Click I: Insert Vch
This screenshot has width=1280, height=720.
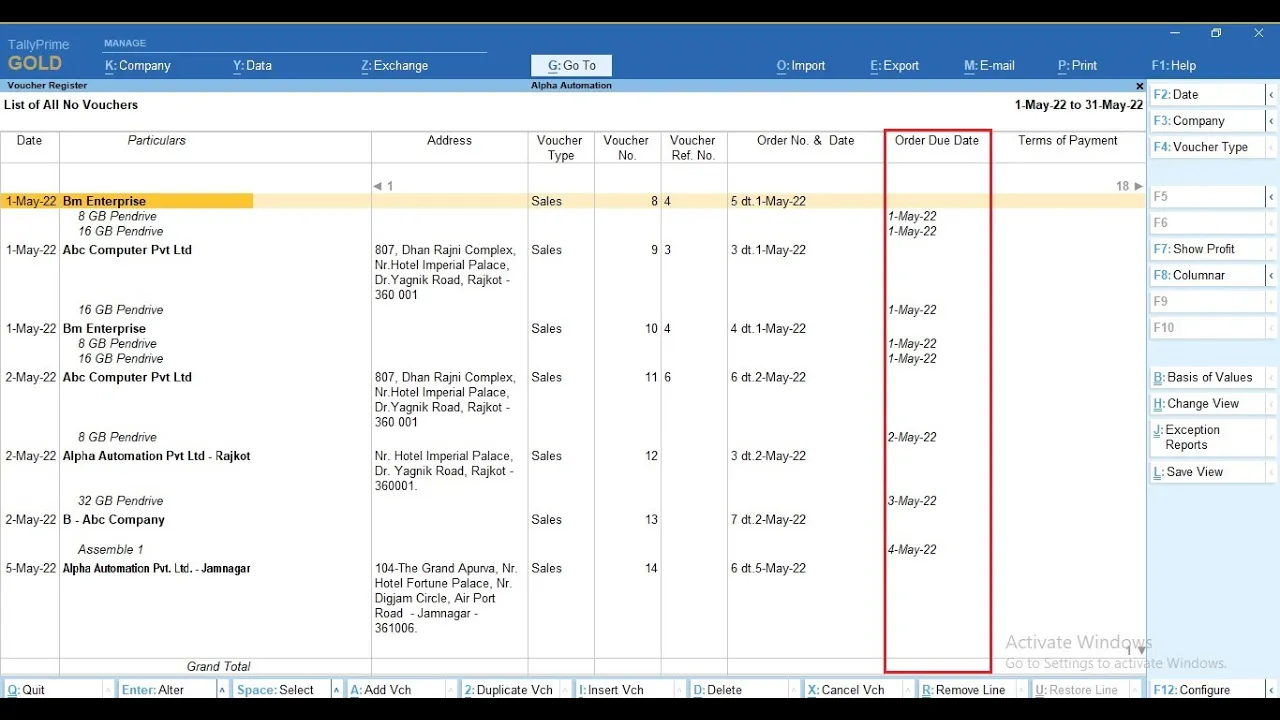(624, 690)
